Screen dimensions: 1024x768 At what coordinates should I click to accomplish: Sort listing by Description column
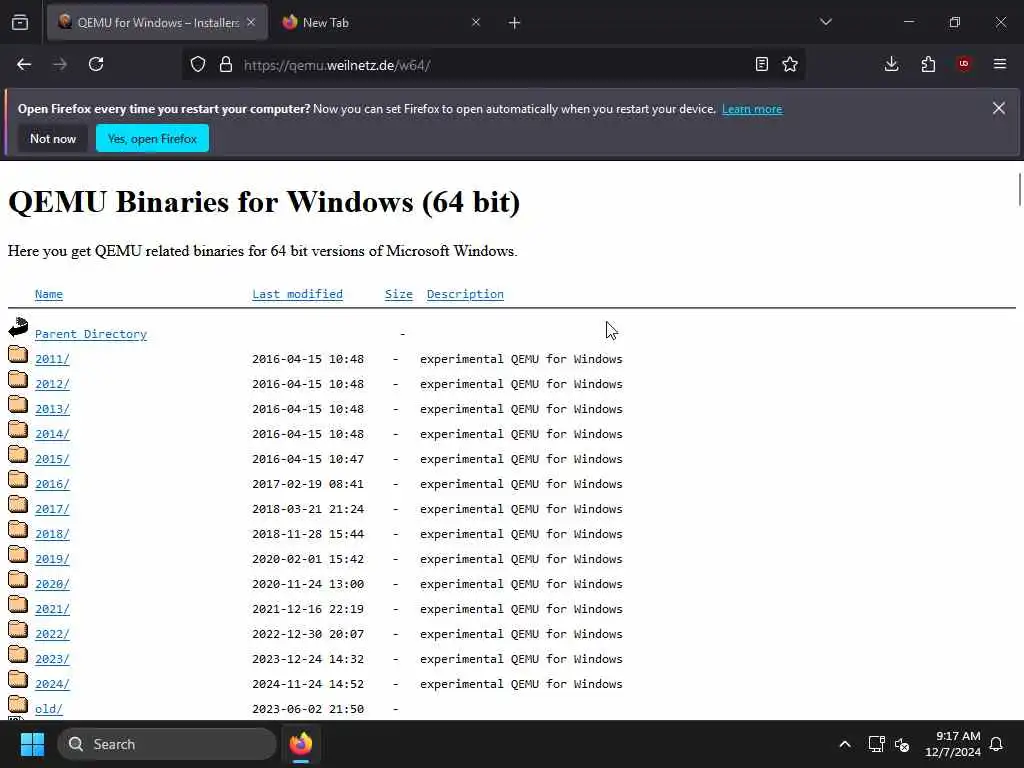pyautogui.click(x=465, y=294)
